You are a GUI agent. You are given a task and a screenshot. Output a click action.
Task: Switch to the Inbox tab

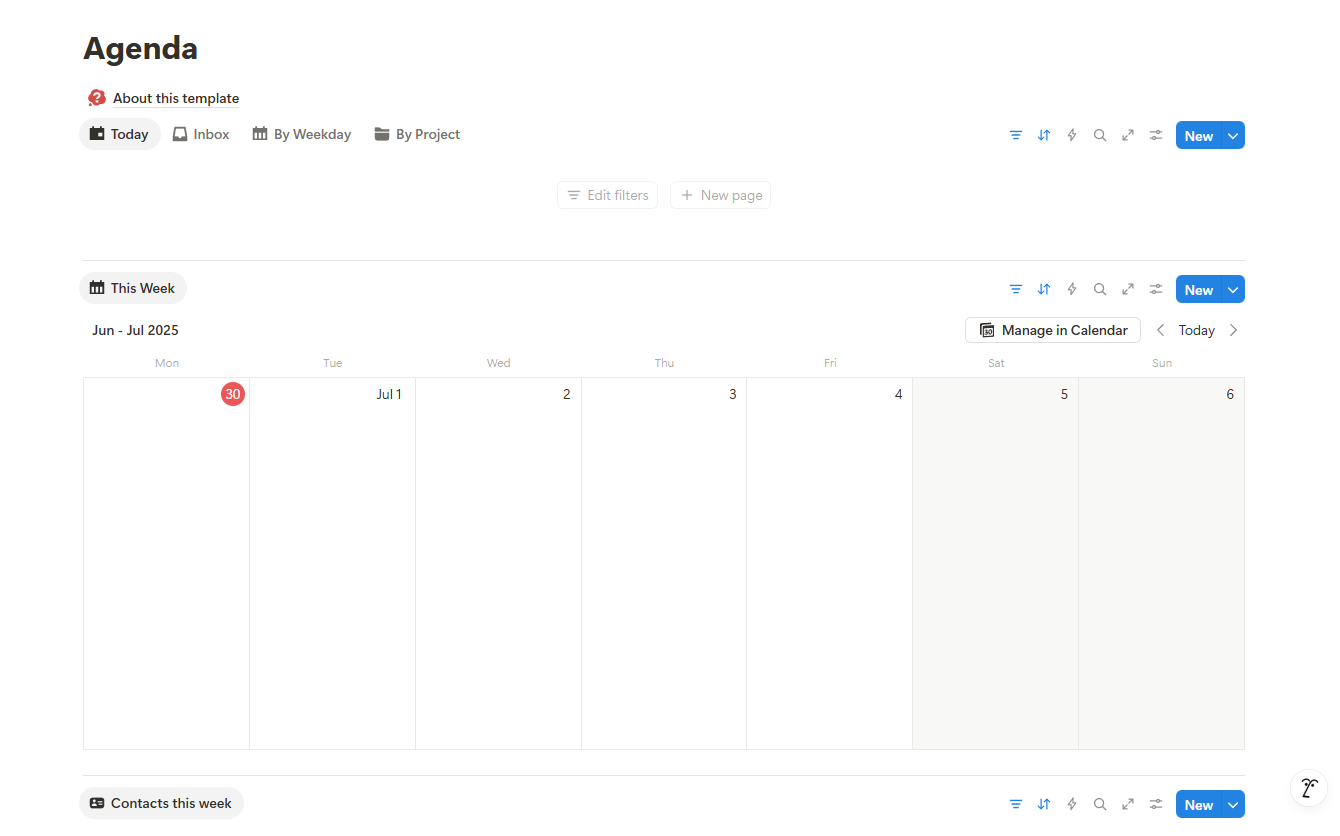201,134
